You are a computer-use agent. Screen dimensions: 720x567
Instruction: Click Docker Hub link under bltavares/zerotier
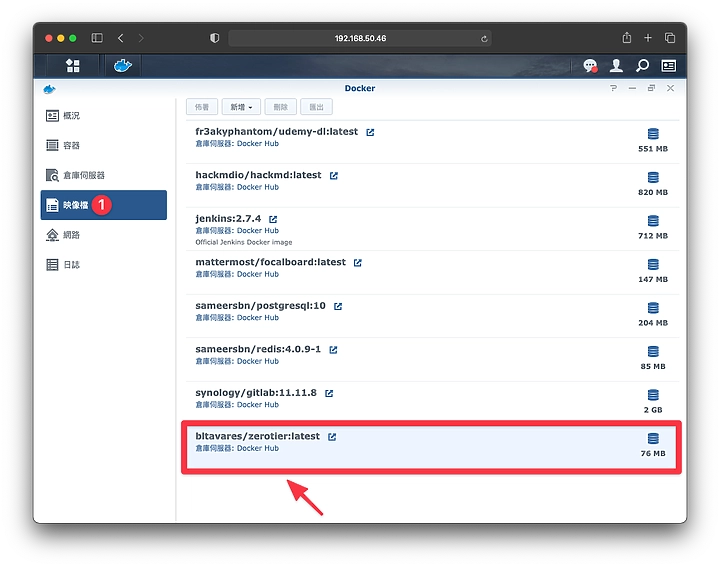point(258,449)
